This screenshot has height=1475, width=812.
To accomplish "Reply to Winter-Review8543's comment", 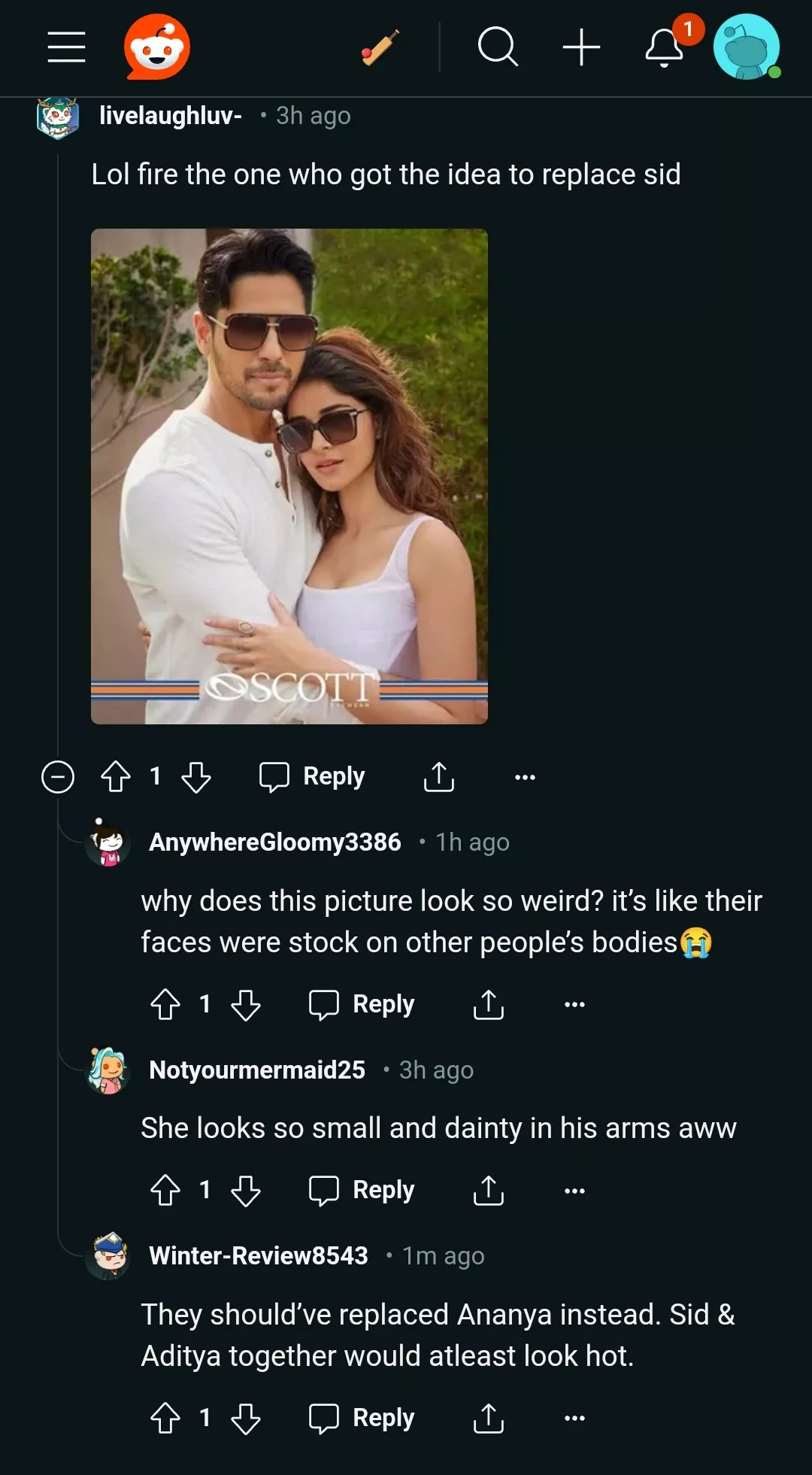I will point(362,1418).
